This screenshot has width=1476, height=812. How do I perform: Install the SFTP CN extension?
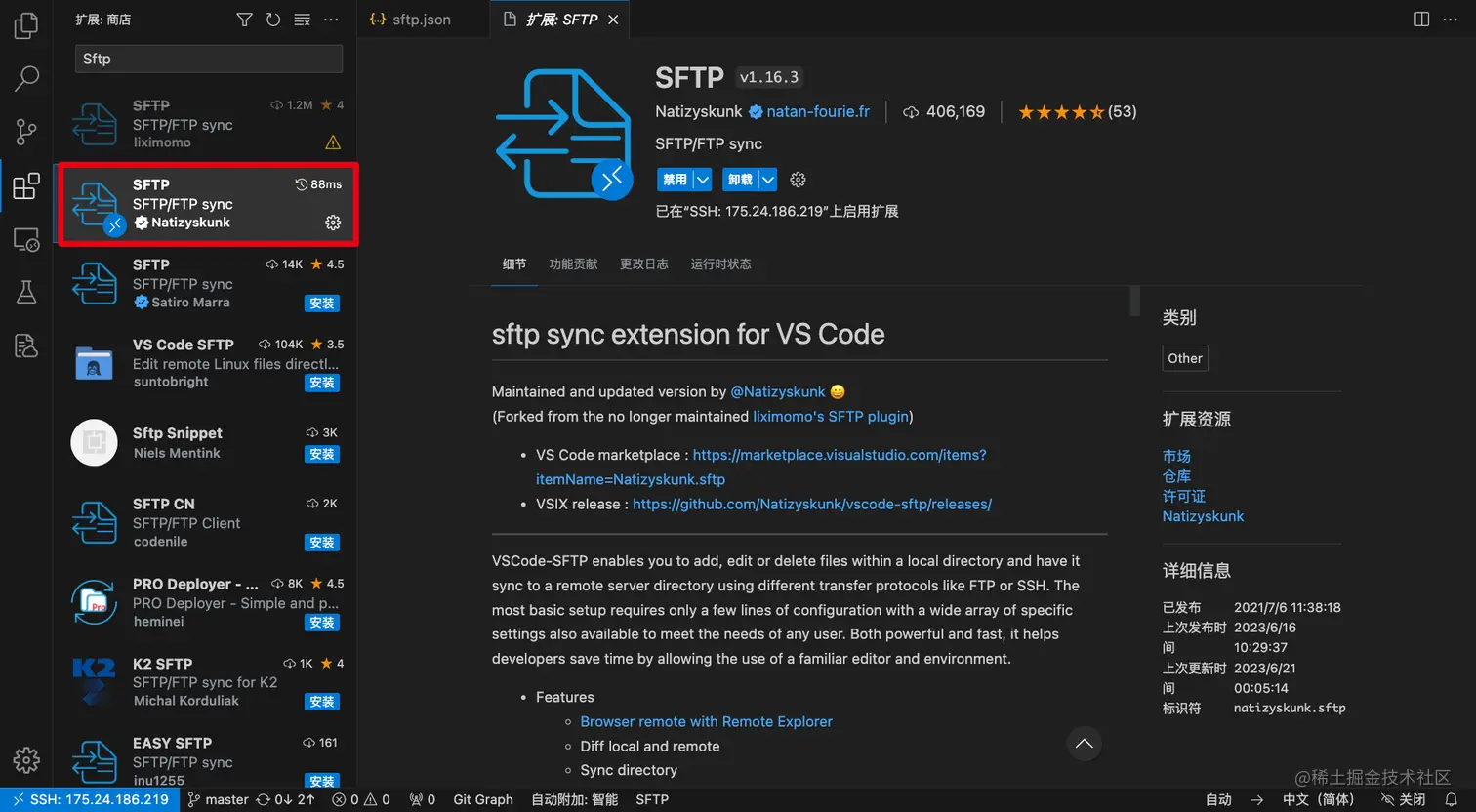(322, 543)
